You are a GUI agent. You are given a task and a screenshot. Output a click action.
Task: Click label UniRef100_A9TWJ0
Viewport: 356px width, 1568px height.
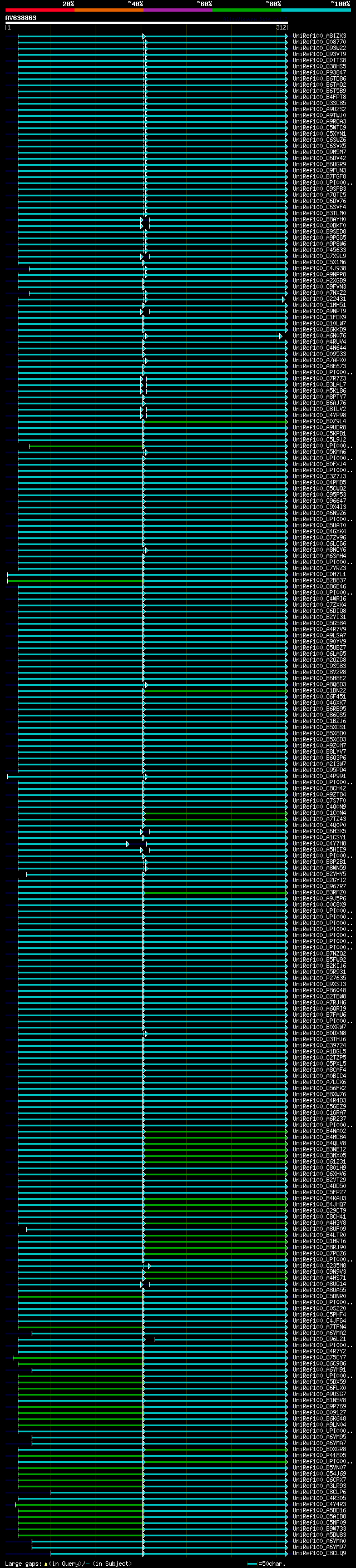[319, 115]
